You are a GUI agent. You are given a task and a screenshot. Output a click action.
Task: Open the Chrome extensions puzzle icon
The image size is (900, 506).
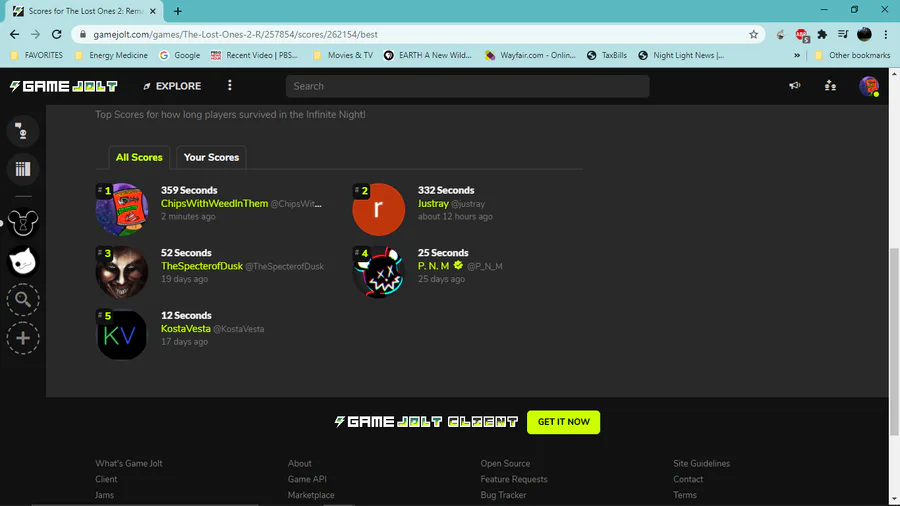tap(822, 34)
